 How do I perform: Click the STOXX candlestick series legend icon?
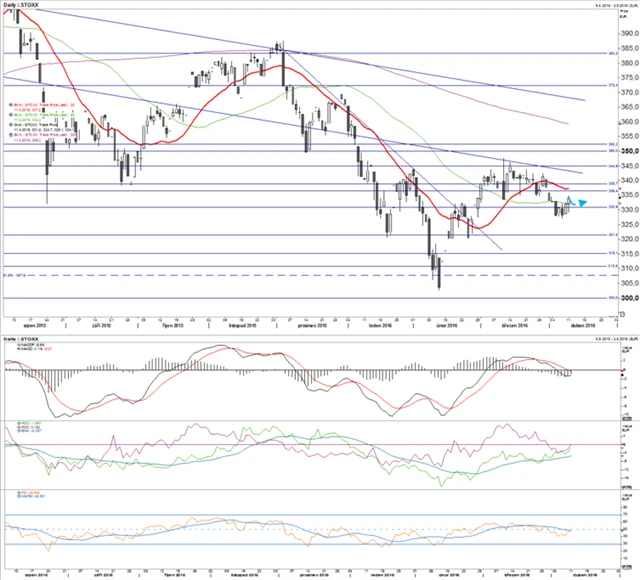[10, 124]
